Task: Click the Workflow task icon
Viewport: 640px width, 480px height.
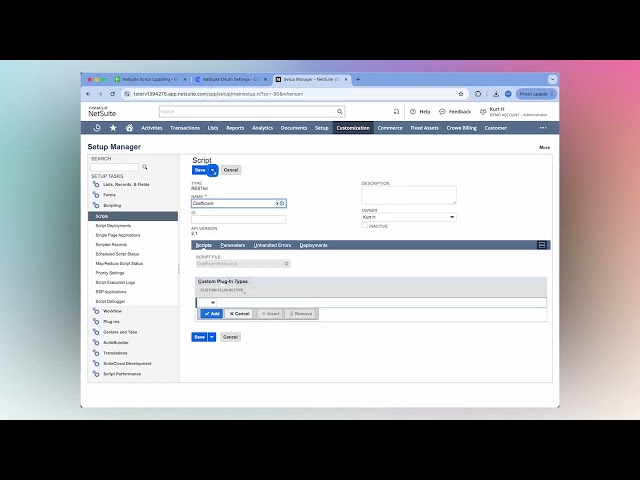Action: 96,311
